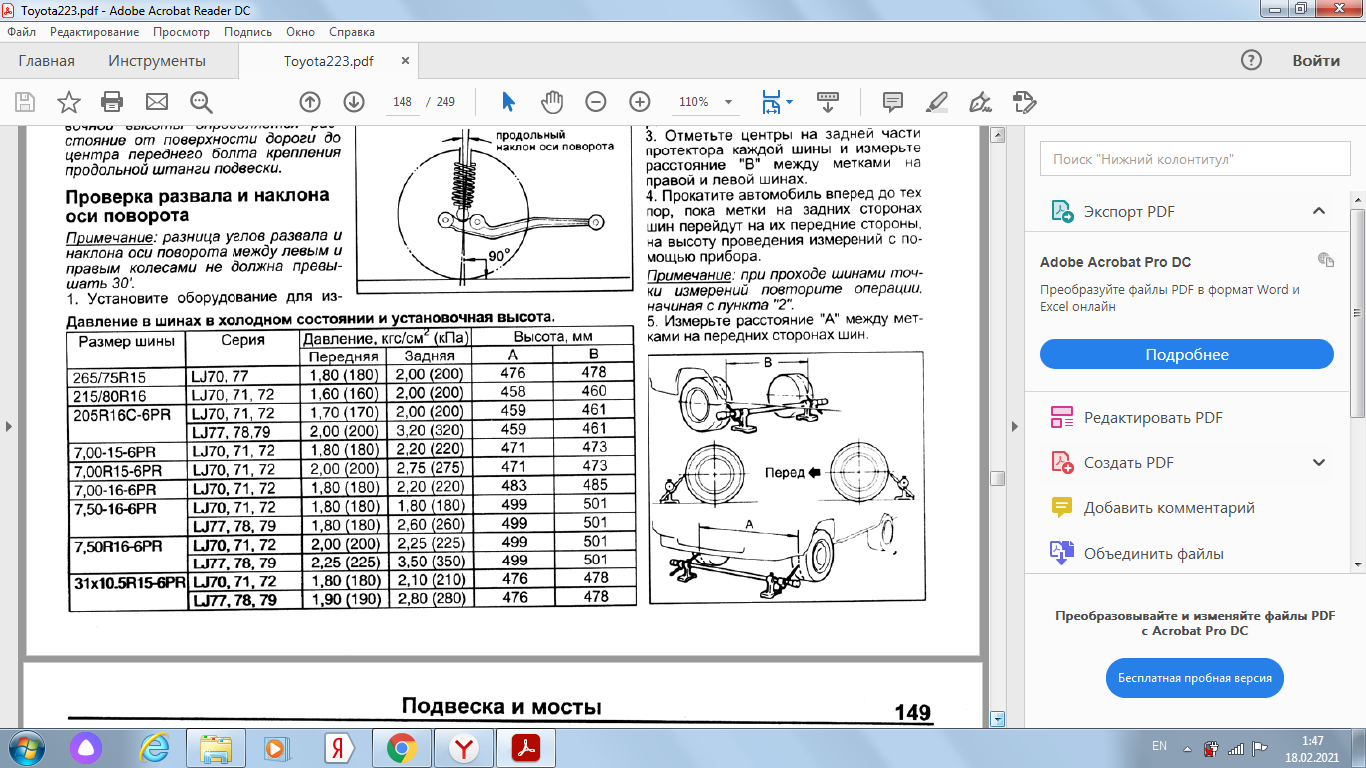Open the Подпись menu

pyautogui.click(x=247, y=32)
